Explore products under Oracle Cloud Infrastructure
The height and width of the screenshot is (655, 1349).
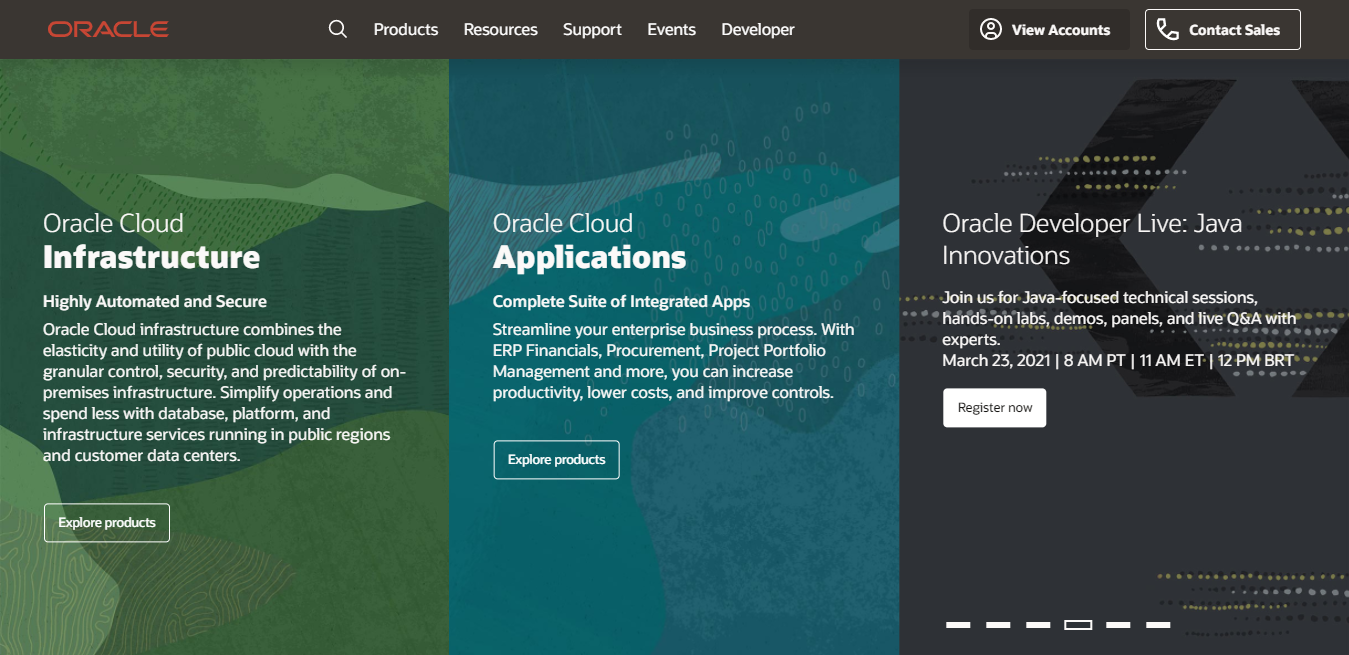tap(107, 523)
